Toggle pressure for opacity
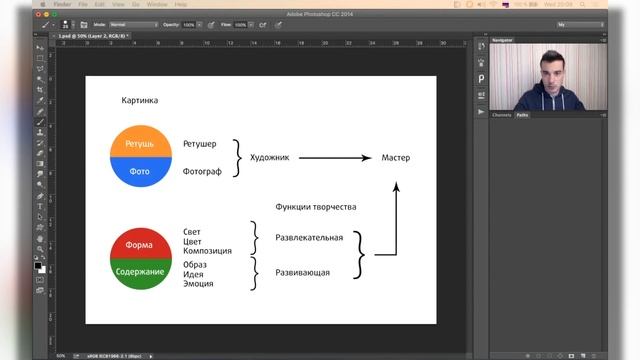Image resolution: width=640 pixels, height=360 pixels. click(211, 25)
